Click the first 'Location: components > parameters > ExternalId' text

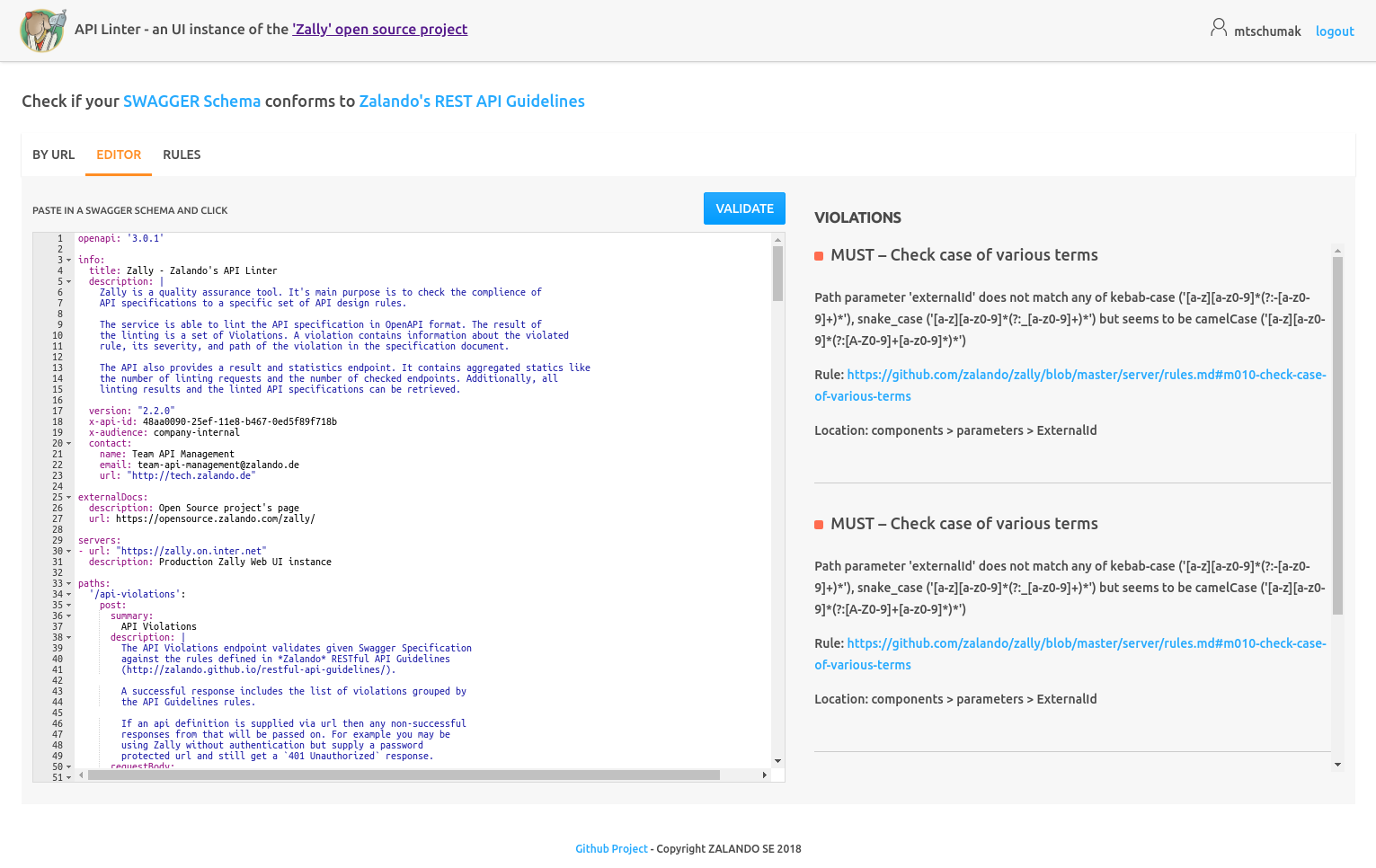955,430
